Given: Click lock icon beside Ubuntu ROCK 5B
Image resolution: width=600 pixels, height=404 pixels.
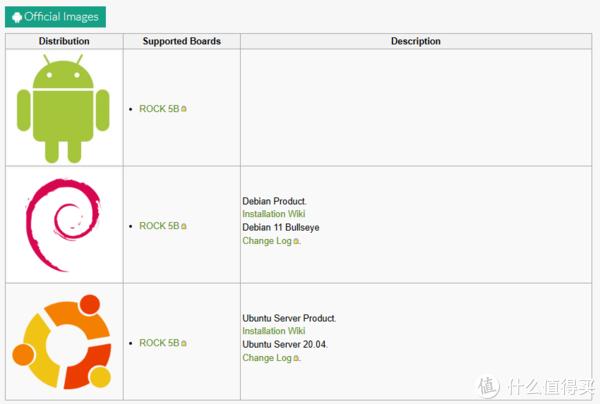Looking at the screenshot, I should [184, 343].
